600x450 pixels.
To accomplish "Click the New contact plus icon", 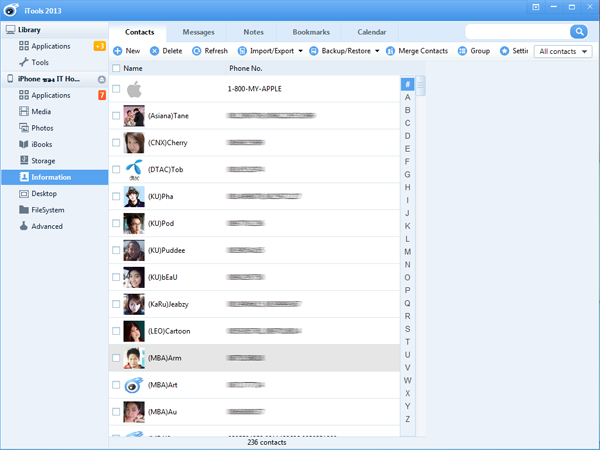I will tap(117, 51).
